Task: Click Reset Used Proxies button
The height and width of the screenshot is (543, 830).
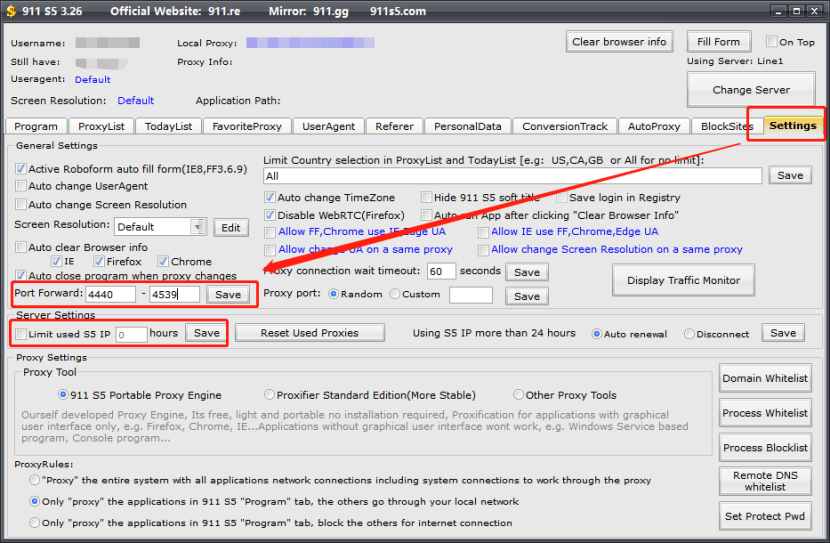Action: [309, 333]
